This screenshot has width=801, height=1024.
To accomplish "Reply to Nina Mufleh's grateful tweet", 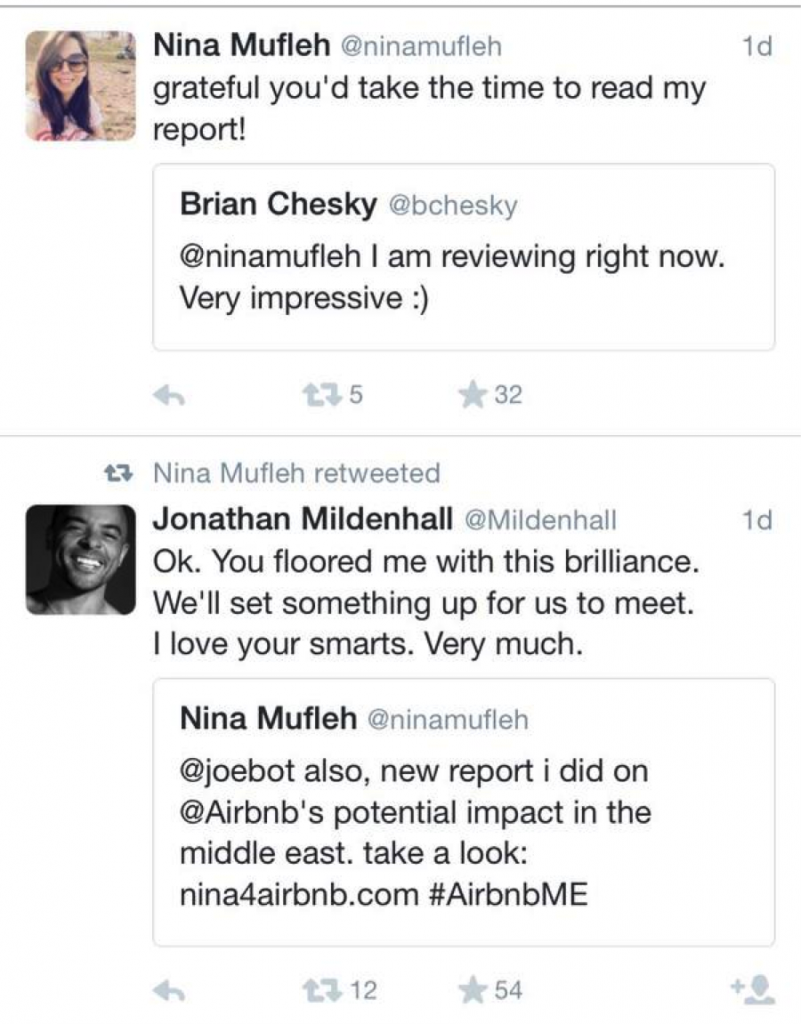I will (169, 395).
